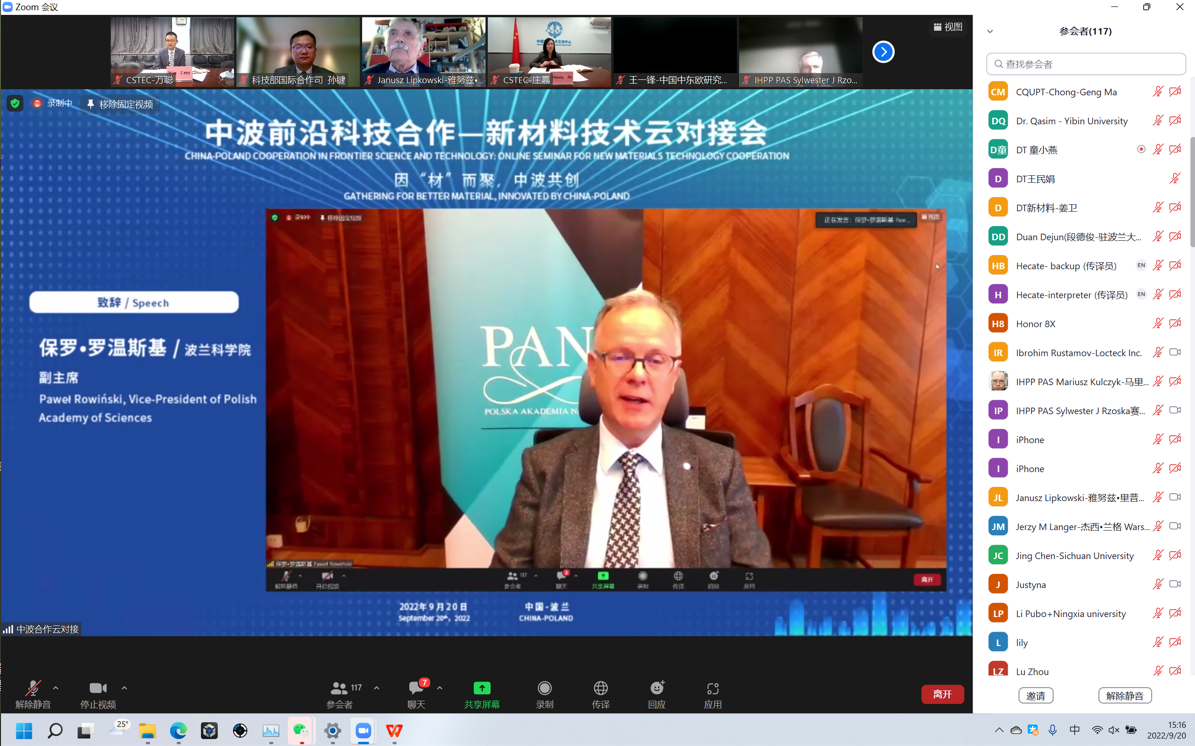Image resolution: width=1195 pixels, height=746 pixels.
Task: Toggle Unmute (解除静音) microphone in main toolbar
Action: 33,688
